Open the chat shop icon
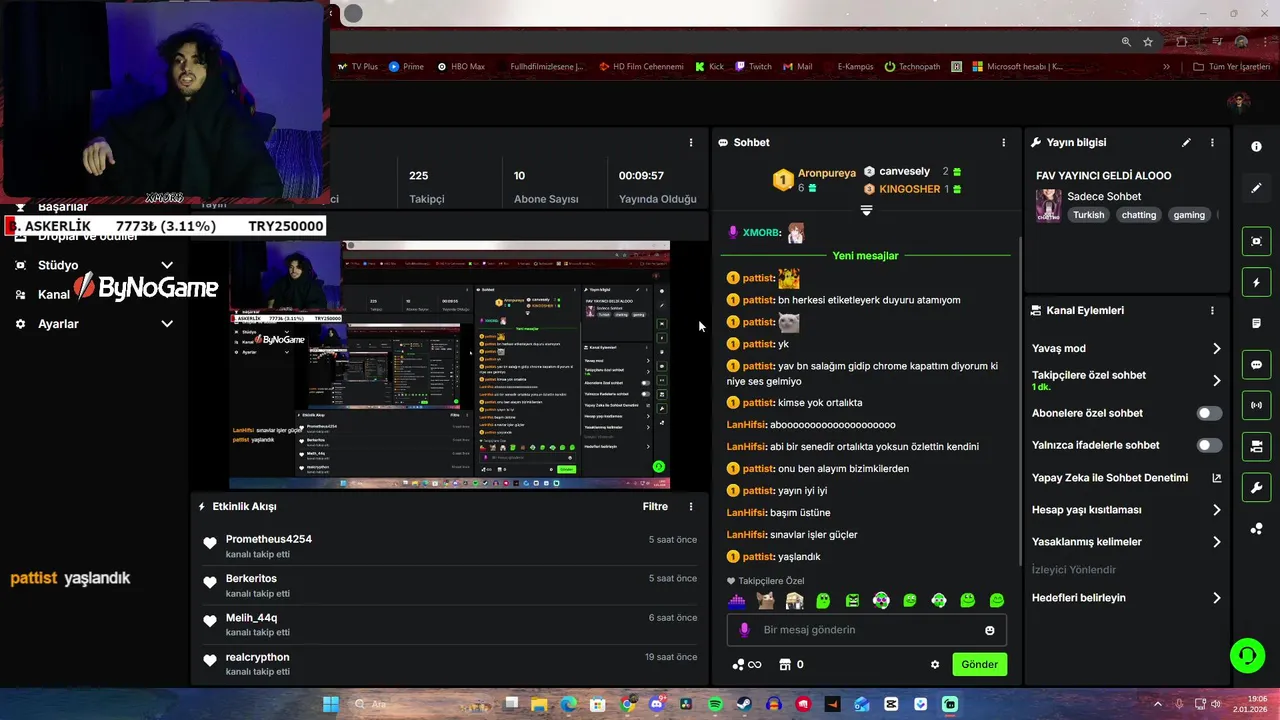Image resolution: width=1280 pixels, height=720 pixels. tap(785, 664)
